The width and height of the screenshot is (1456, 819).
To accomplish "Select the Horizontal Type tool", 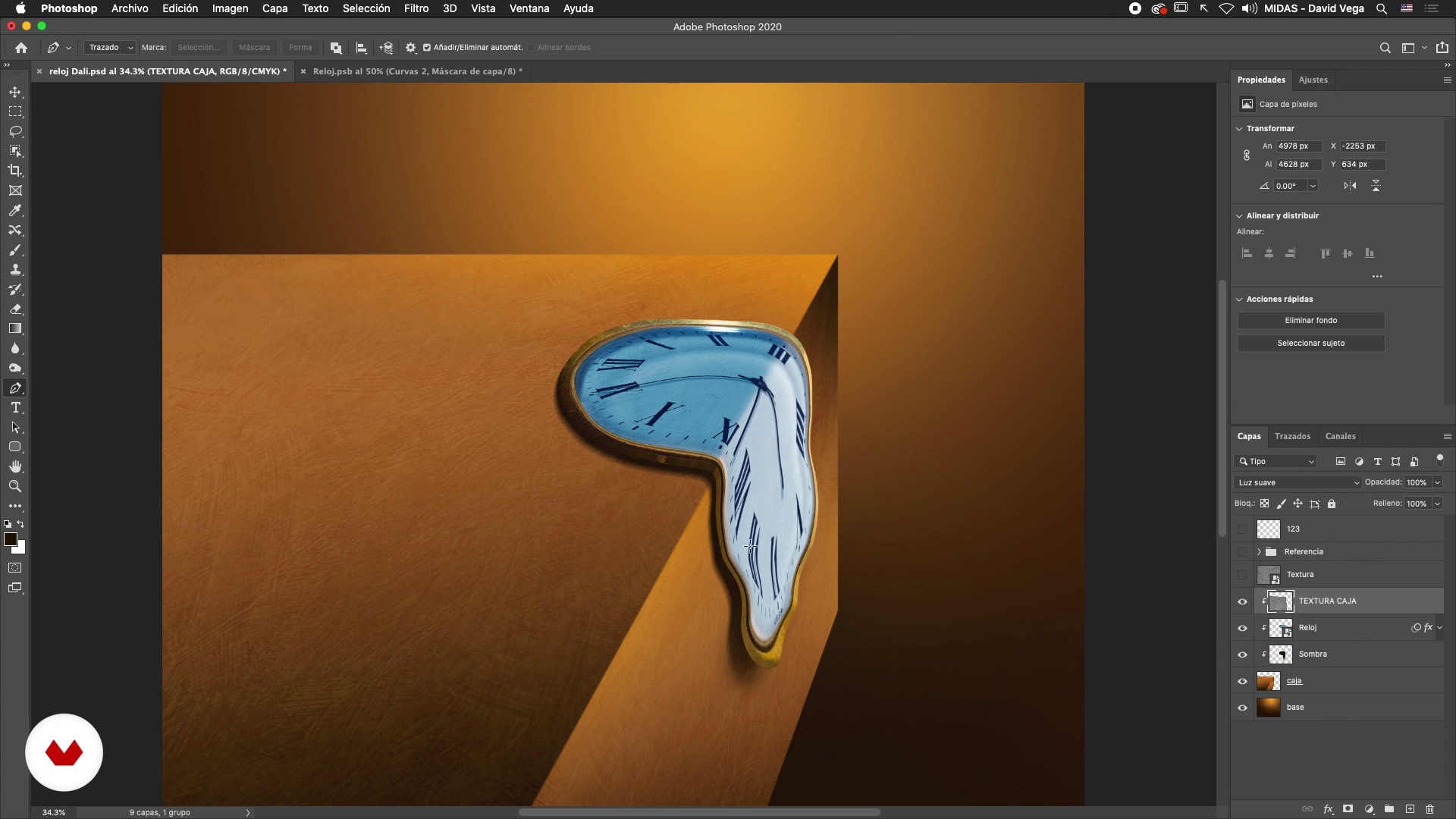I will (15, 408).
